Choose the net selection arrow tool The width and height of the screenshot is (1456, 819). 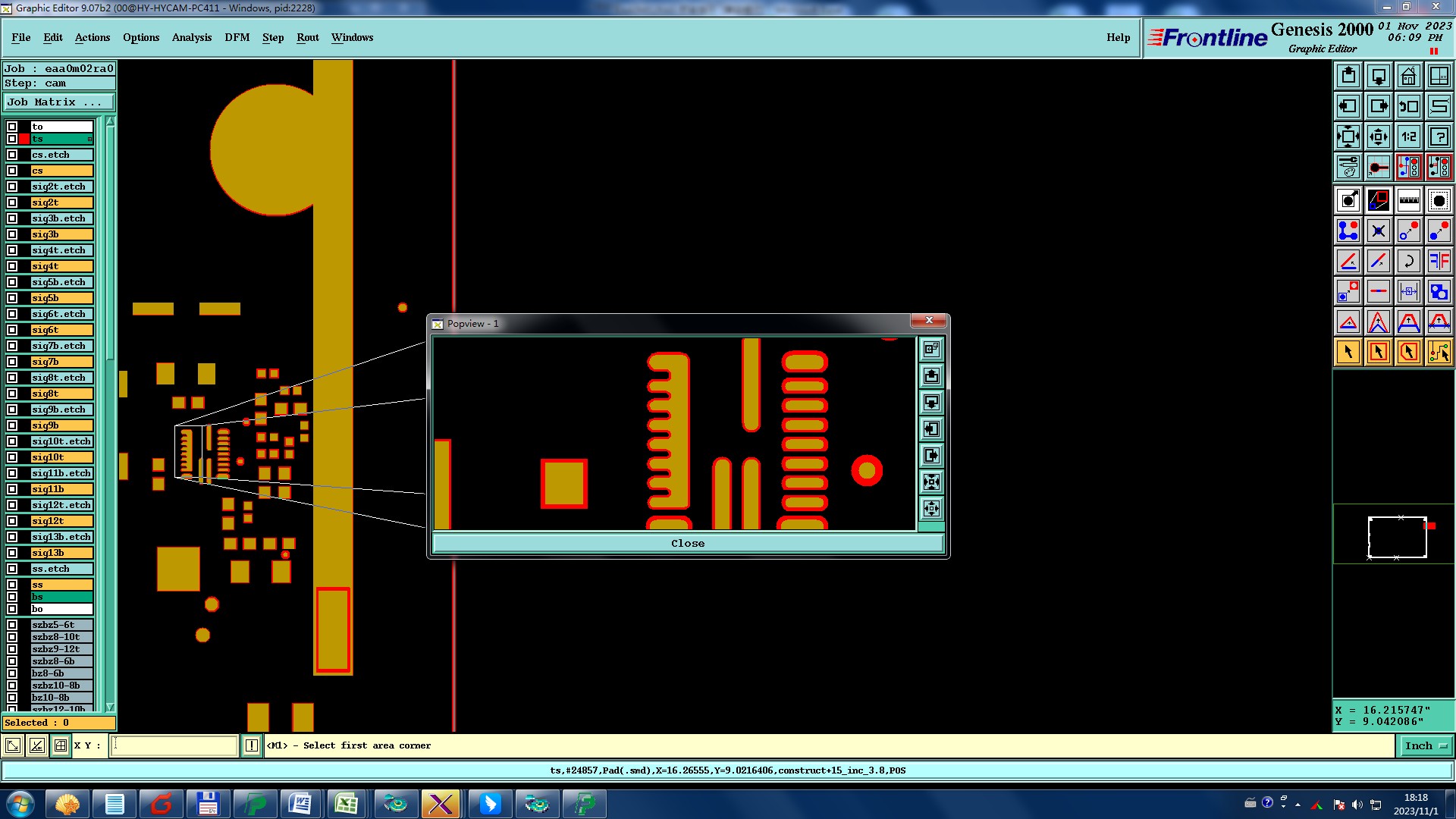[1439, 352]
